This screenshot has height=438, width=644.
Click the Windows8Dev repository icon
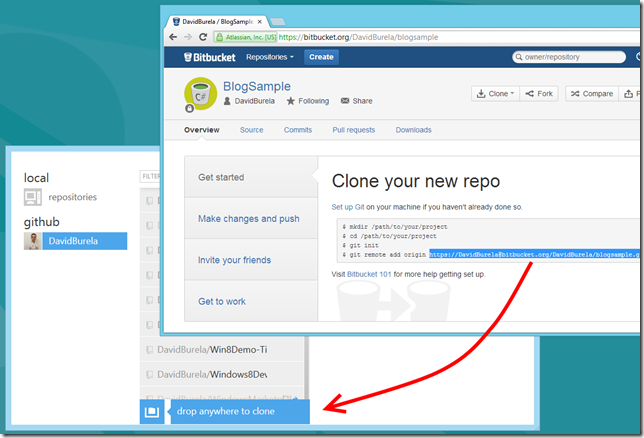[150, 375]
